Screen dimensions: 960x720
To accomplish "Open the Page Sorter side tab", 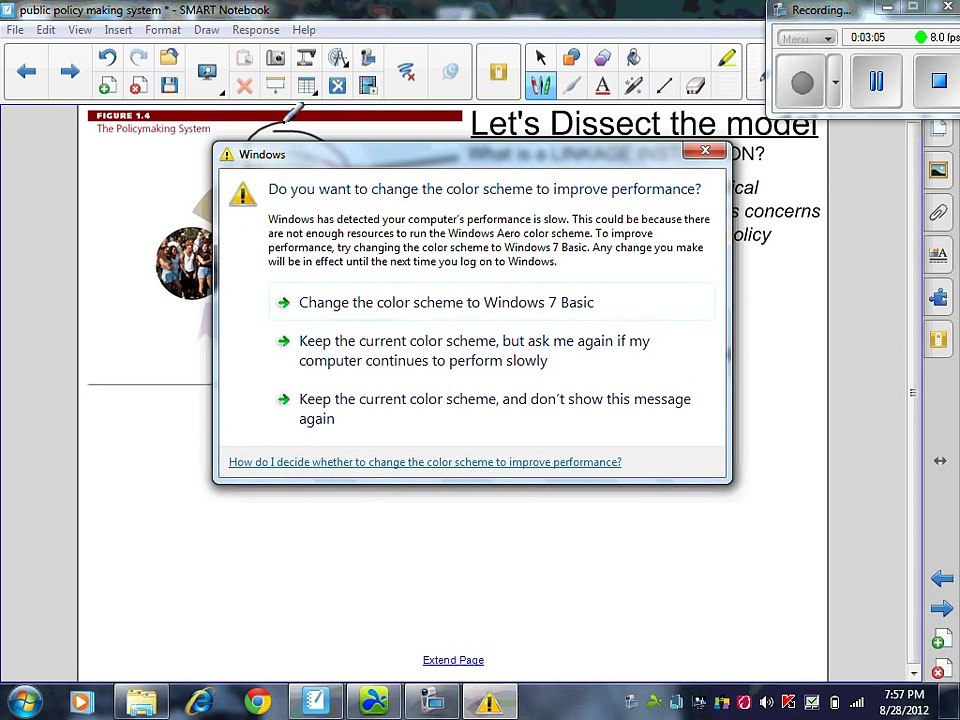I will [x=939, y=129].
